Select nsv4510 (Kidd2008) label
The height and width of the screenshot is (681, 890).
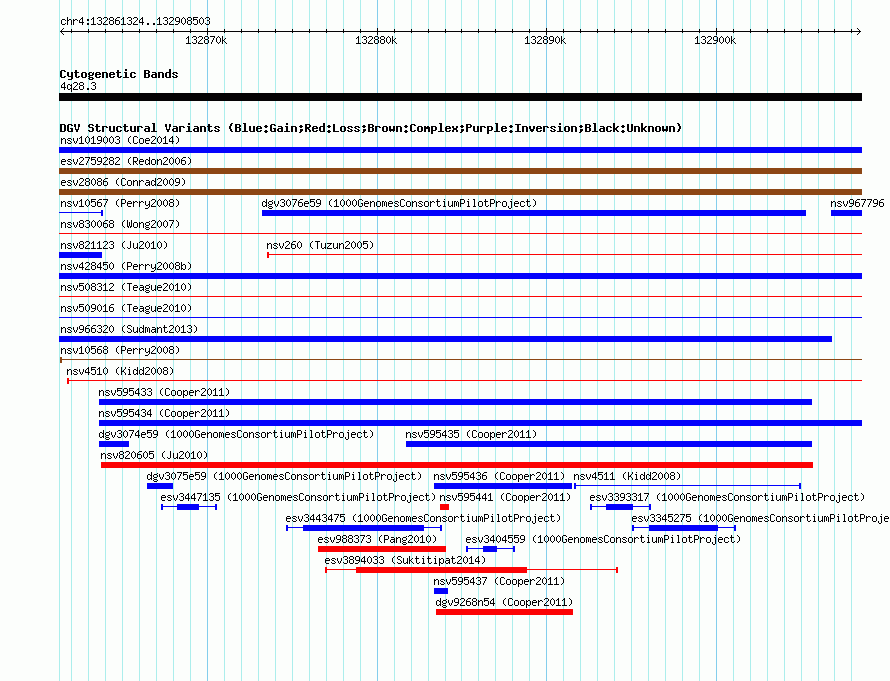click(120, 371)
